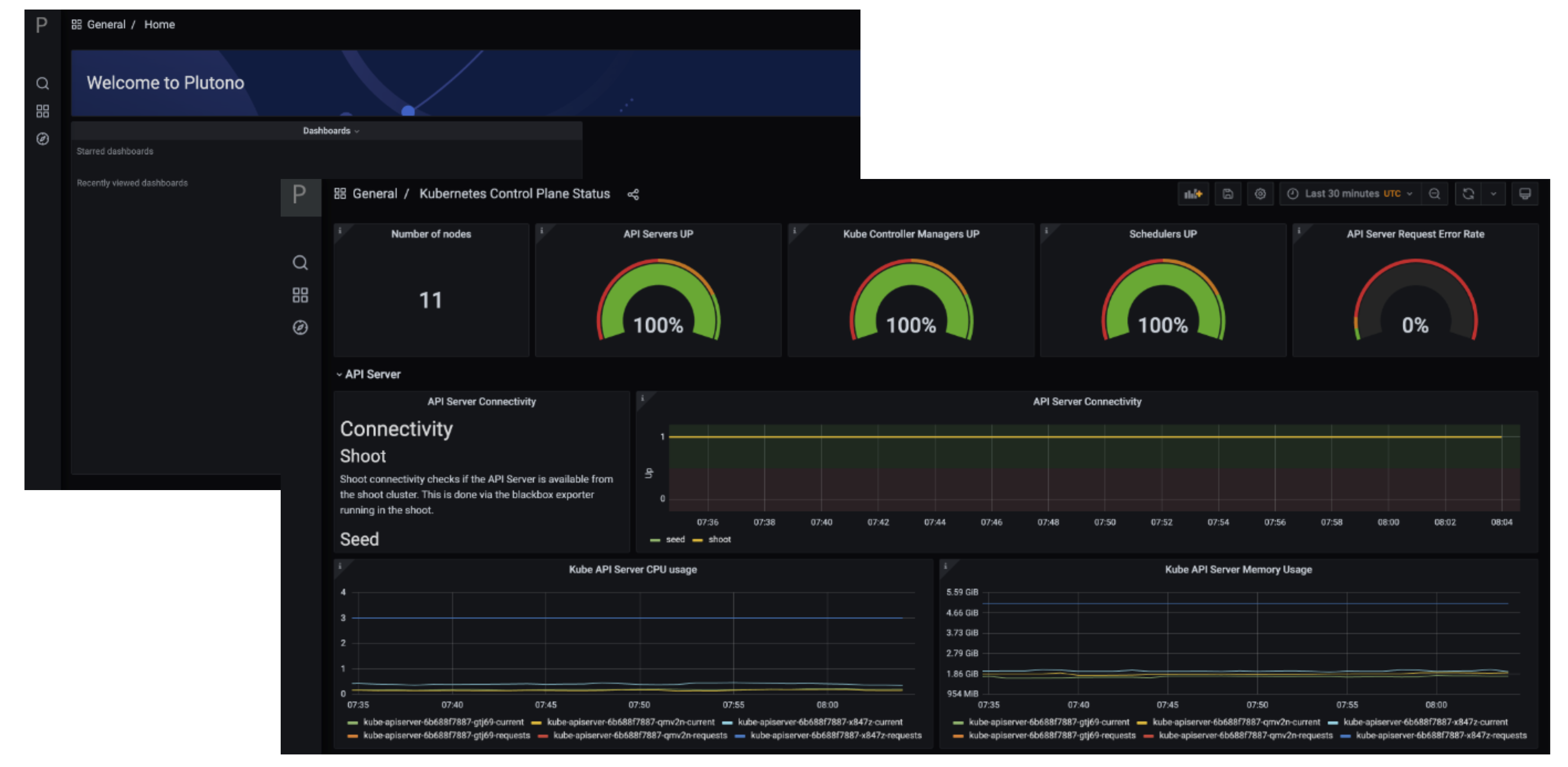Cycle view mode monitor icon
The height and width of the screenshot is (767, 1568).
[x=1525, y=194]
